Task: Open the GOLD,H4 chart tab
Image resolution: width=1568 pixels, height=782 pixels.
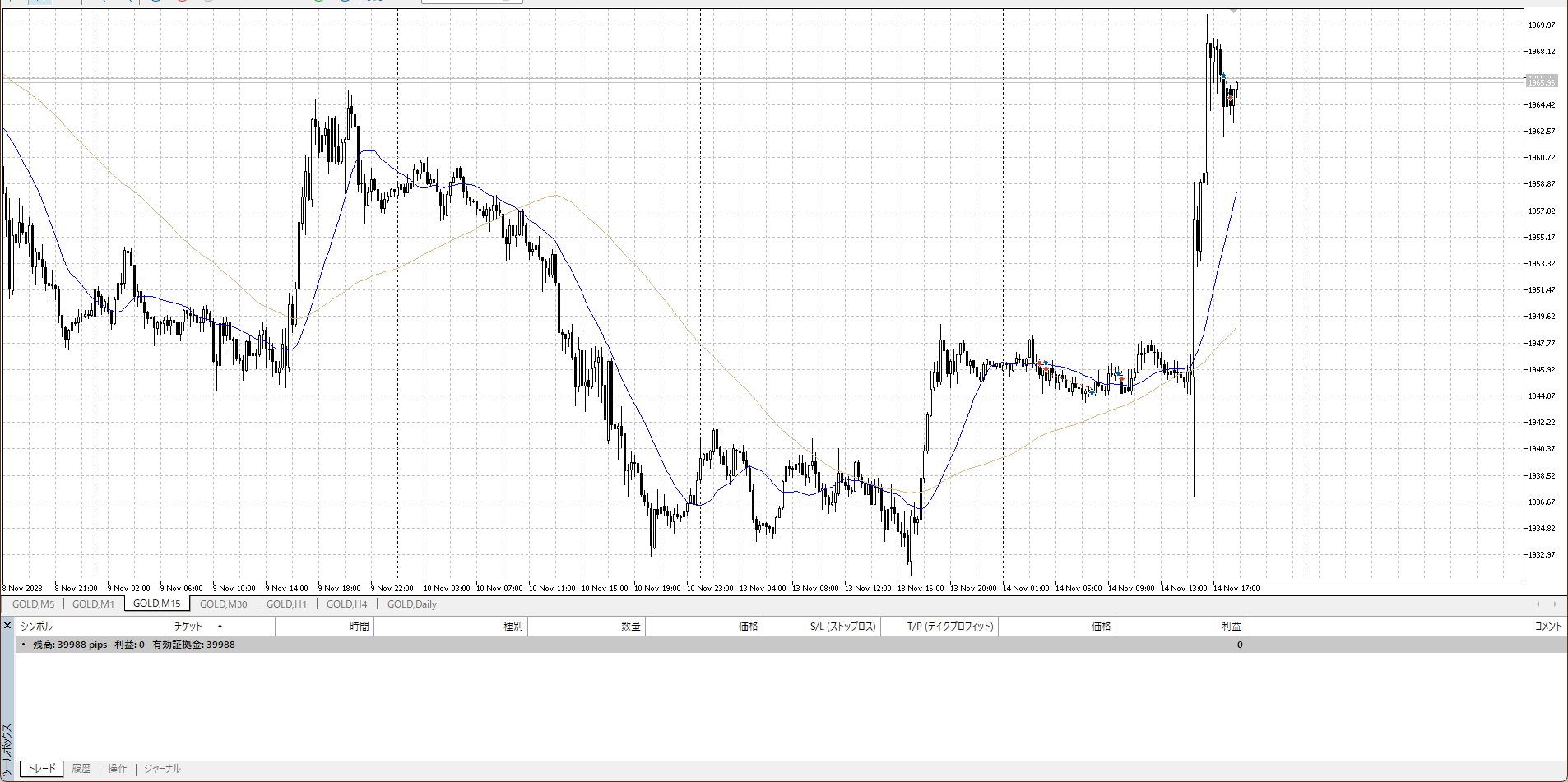Action: coord(346,604)
